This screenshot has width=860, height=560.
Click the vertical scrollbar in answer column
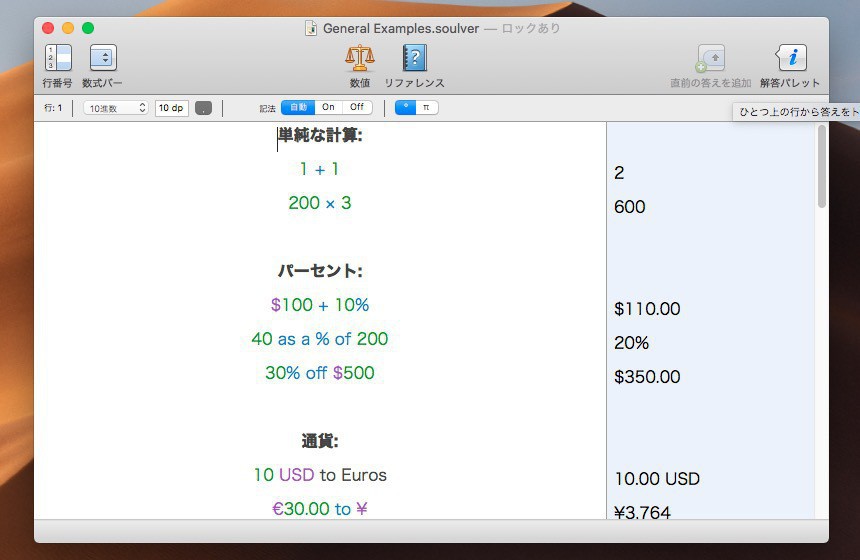point(821,166)
